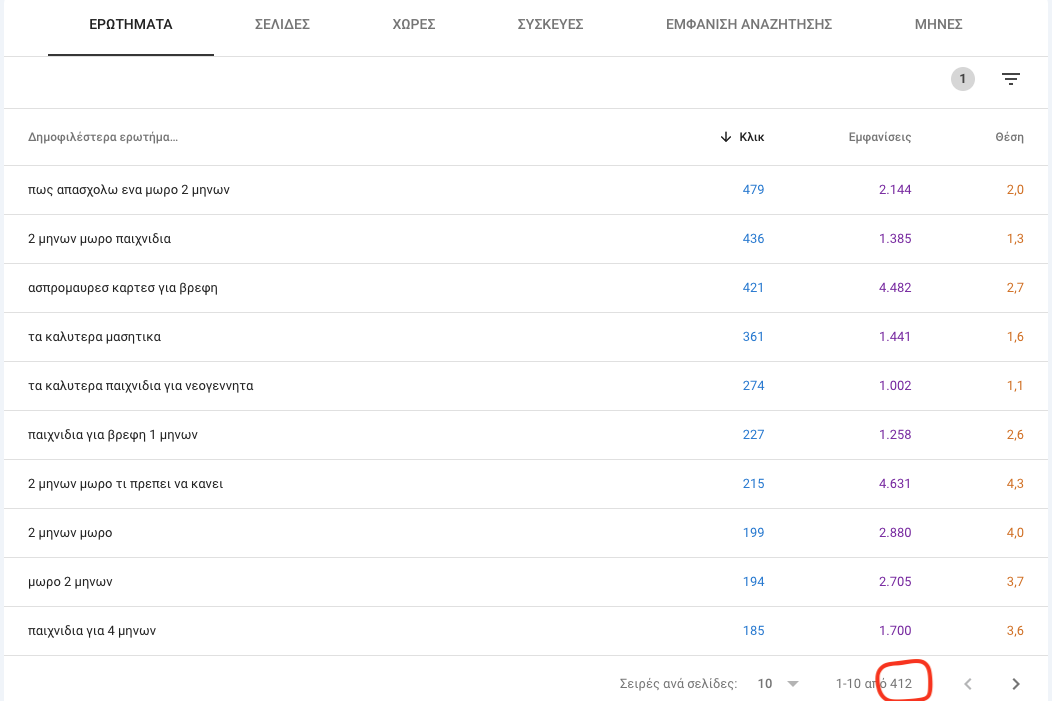
Task: Open the ΧΩΡΕΣ tab
Action: tap(413, 24)
